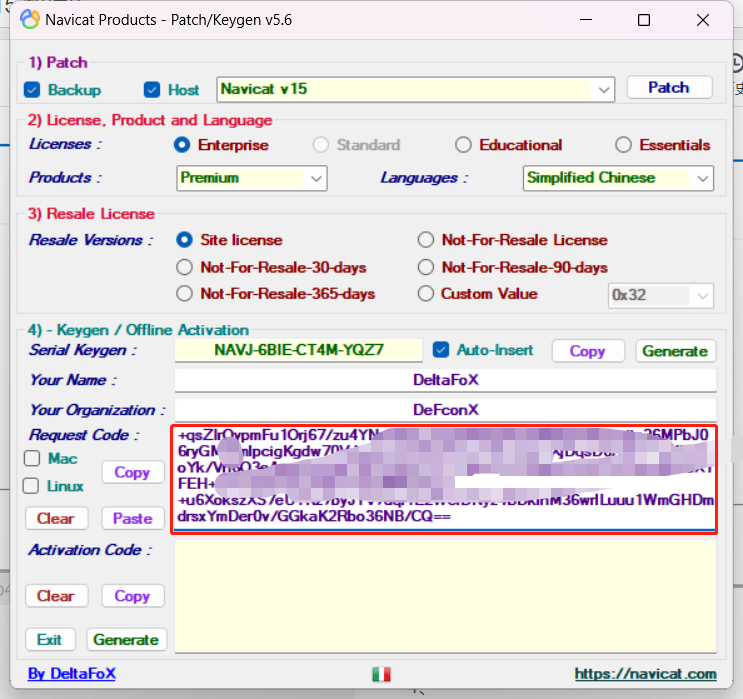The height and width of the screenshot is (699, 743).
Task: Click the Italian flag icon
Action: tap(381, 674)
